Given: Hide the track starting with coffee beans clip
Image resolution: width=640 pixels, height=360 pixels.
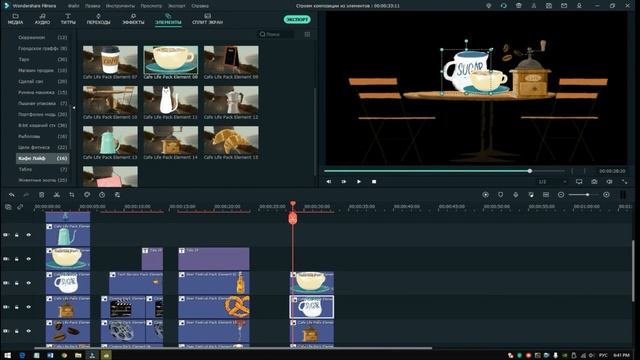Looking at the screenshot, I should [x=29, y=331].
